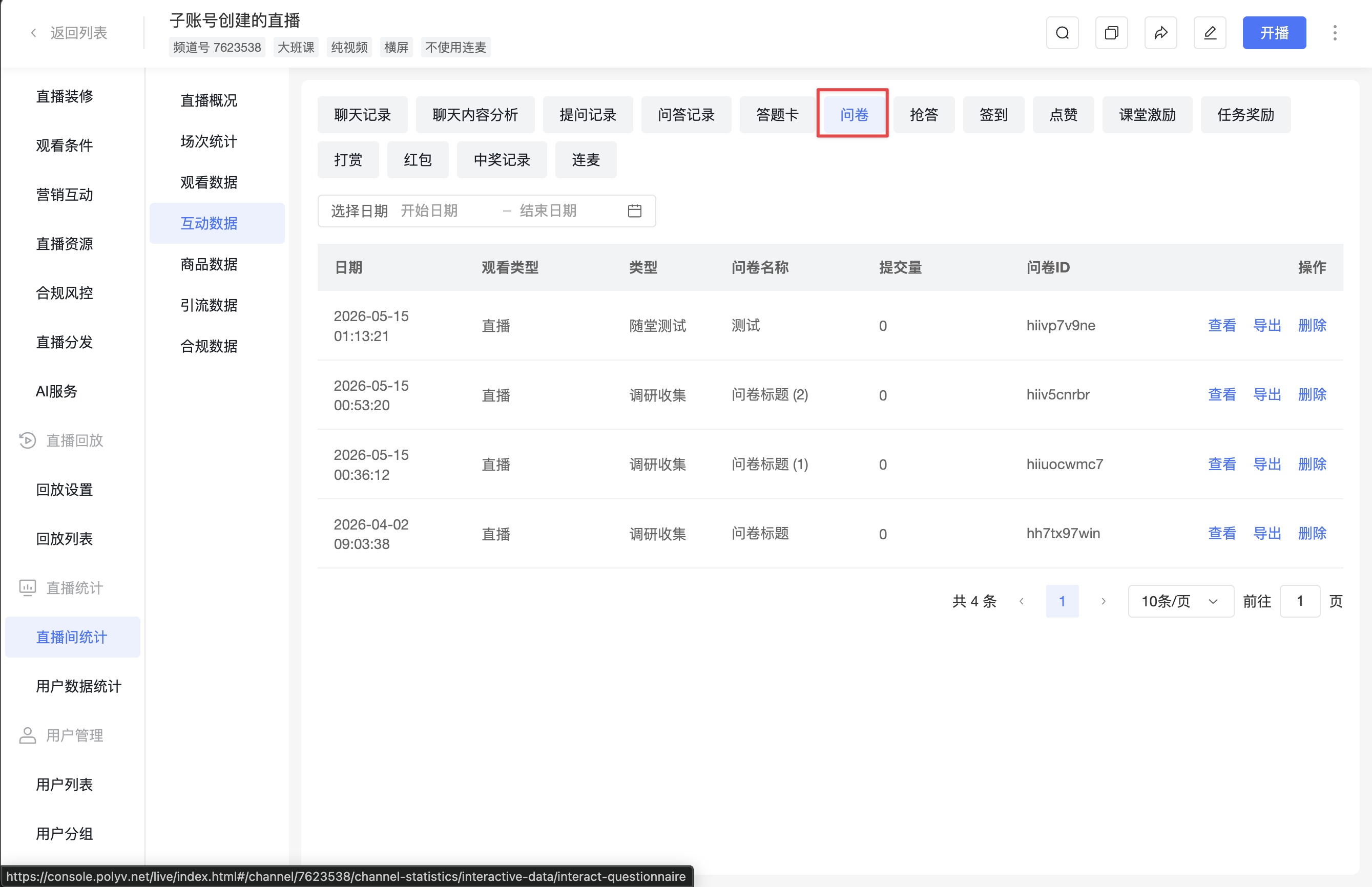1372x887 pixels.
Task: Go to next page arrow
Action: pos(1103,601)
